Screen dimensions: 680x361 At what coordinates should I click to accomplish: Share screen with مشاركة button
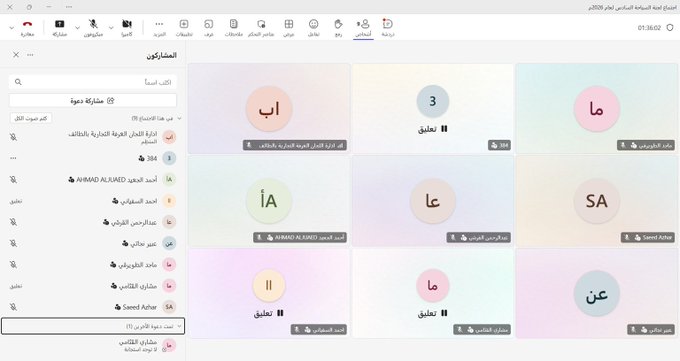point(59,27)
